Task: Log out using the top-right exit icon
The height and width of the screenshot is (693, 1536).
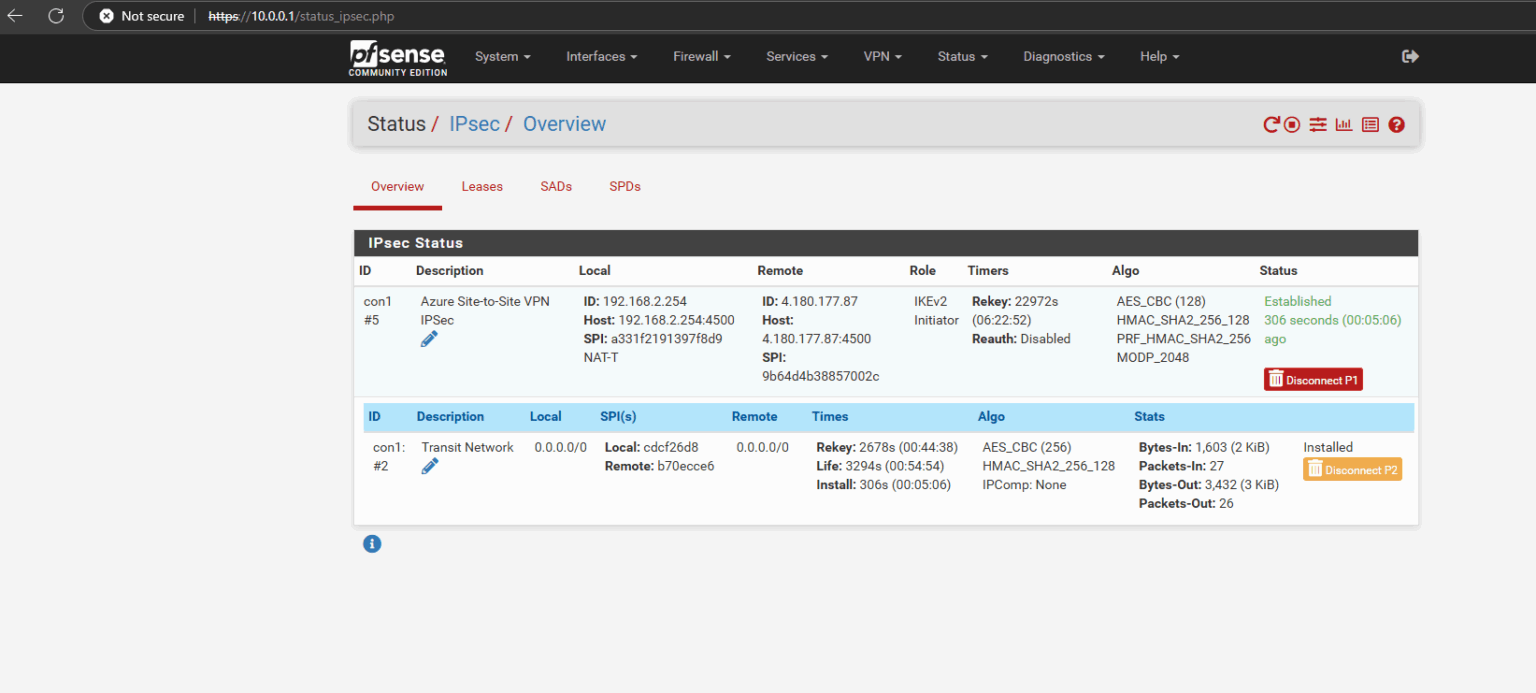Action: (x=1410, y=57)
